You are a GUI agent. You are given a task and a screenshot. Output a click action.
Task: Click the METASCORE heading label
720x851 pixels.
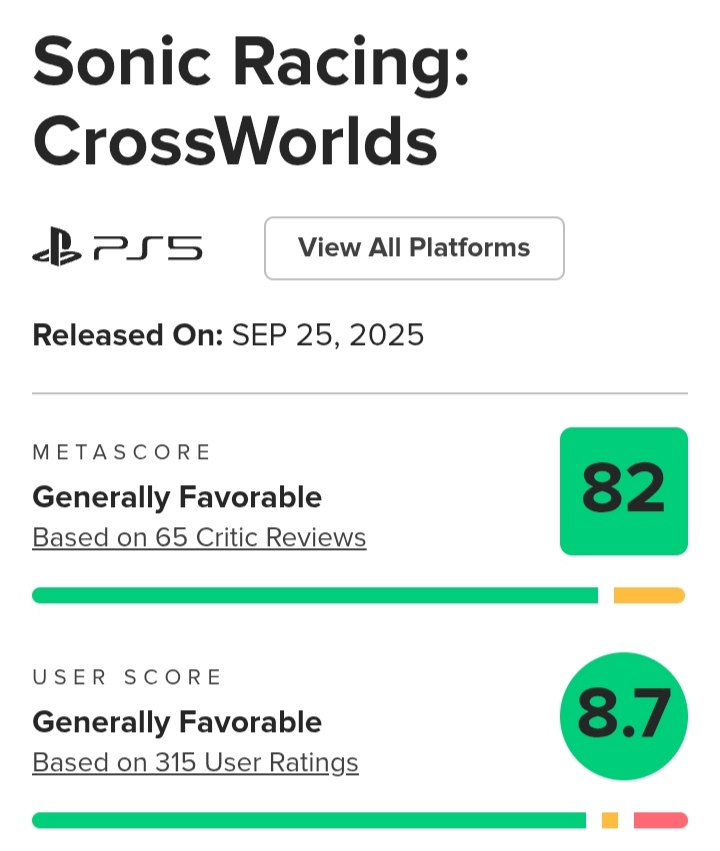122,452
